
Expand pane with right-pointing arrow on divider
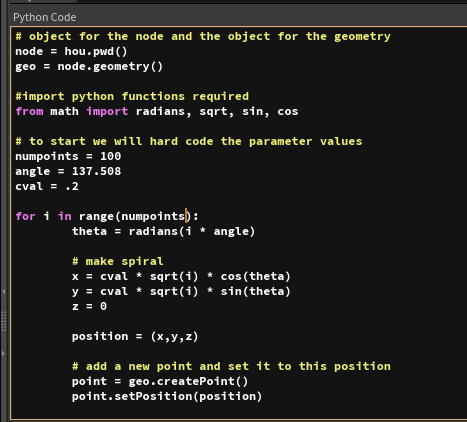pos(4,353)
